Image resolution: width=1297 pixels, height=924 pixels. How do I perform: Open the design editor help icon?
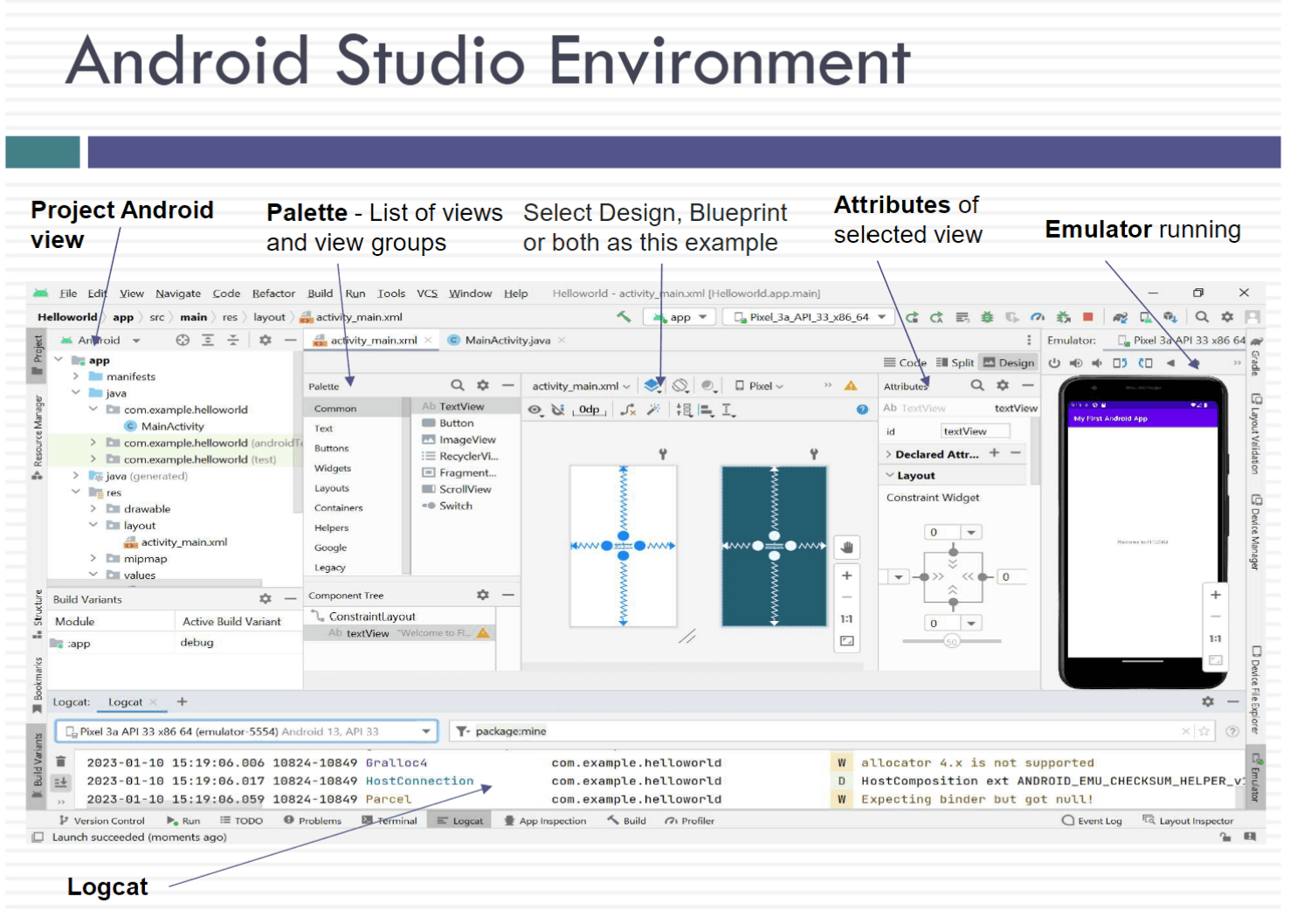tap(862, 410)
